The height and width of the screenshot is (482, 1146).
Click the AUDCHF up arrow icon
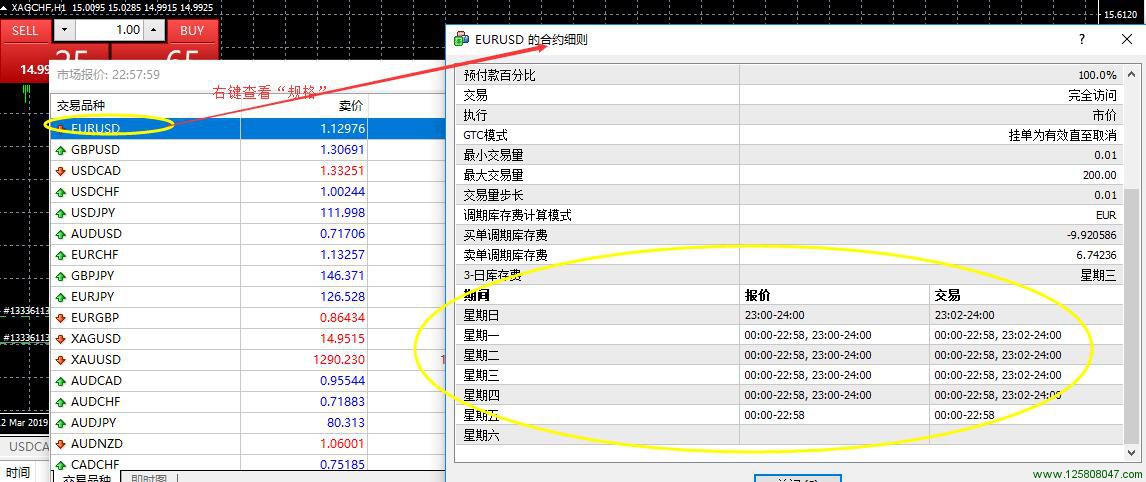point(61,402)
